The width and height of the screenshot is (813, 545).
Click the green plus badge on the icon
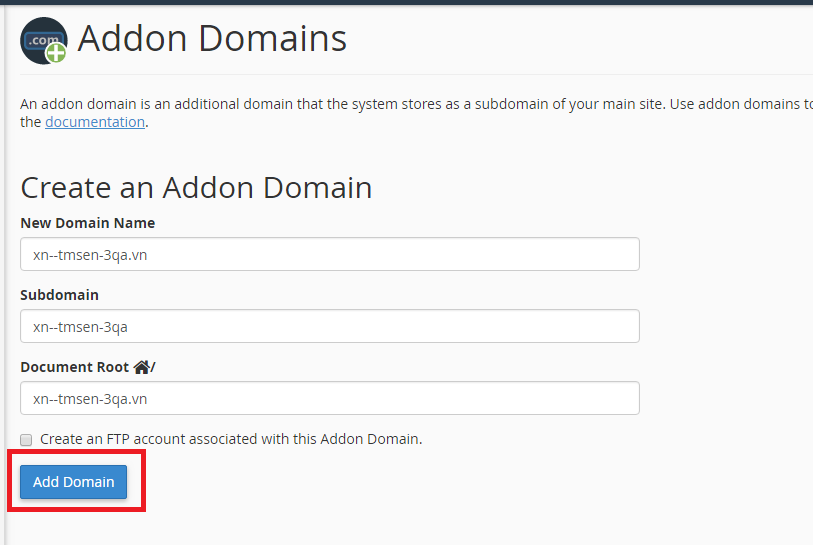(56, 53)
